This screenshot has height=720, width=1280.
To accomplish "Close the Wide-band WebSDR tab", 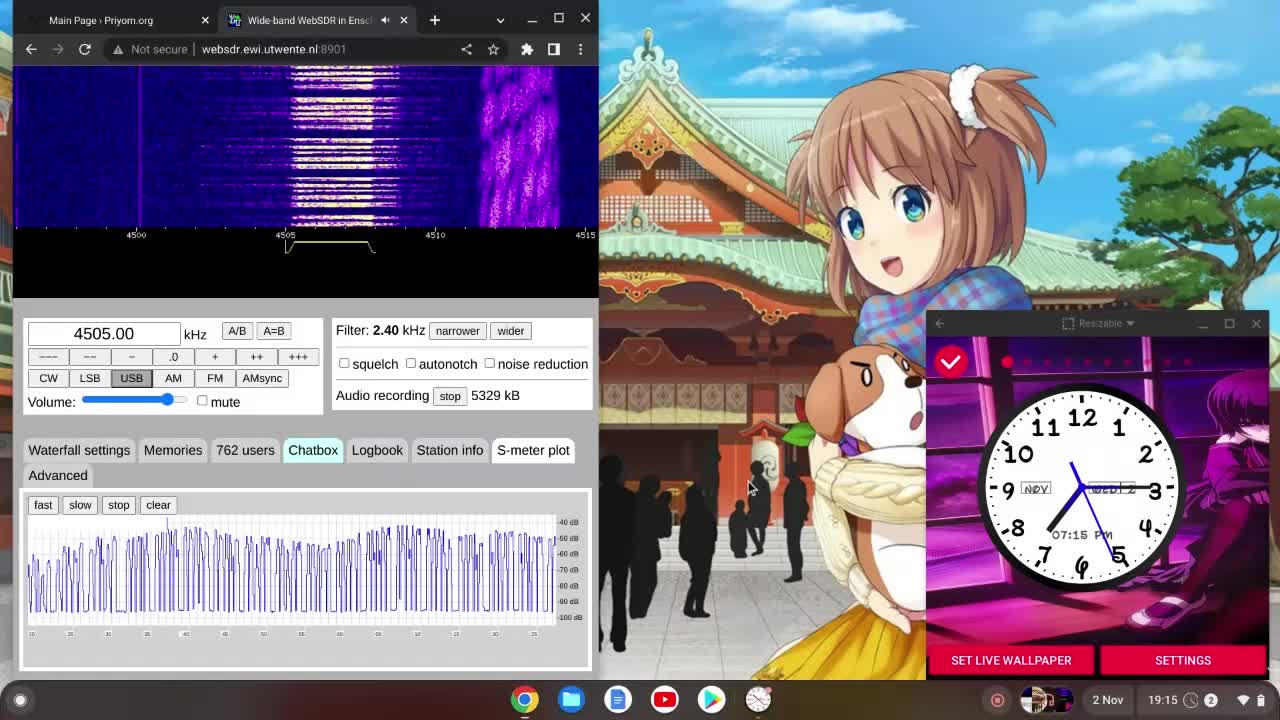I will click(x=404, y=20).
